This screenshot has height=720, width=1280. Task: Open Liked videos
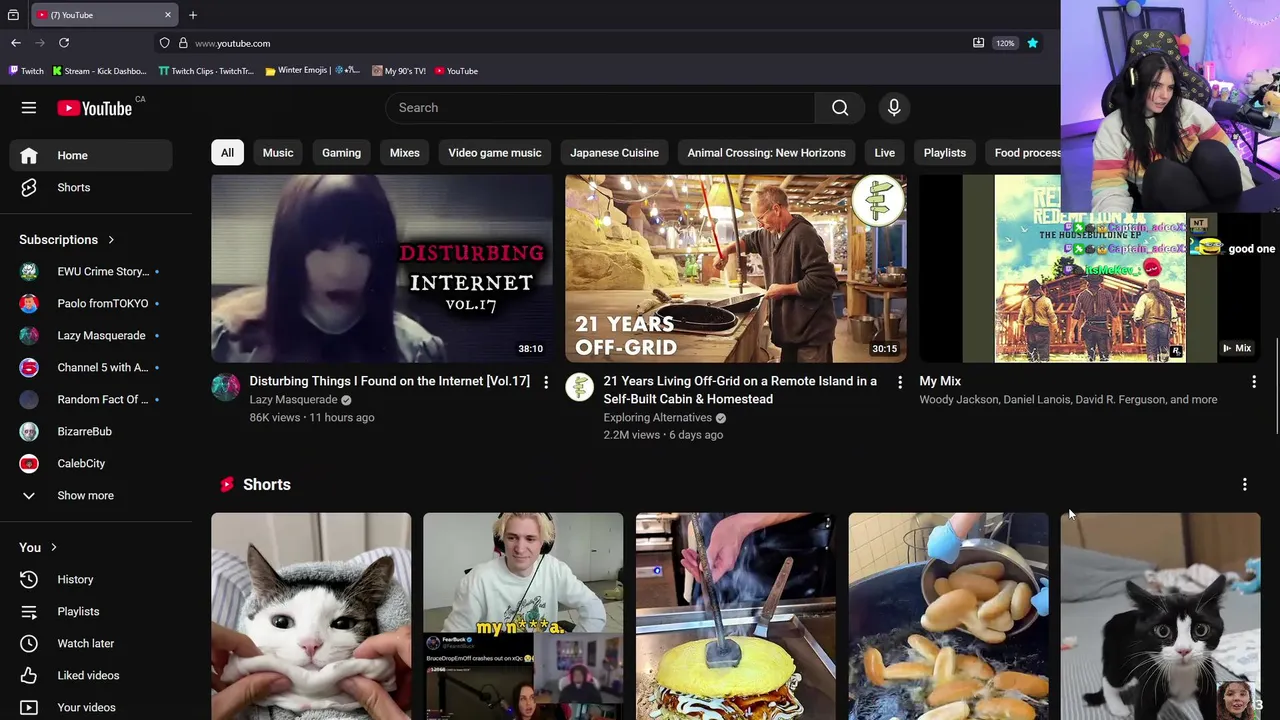click(91, 675)
